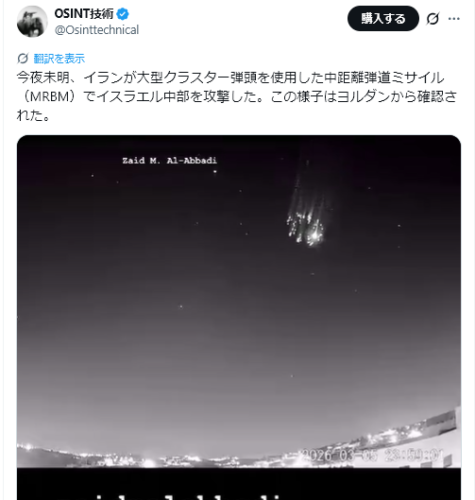Click the video timestamp overlay
Image resolution: width=475 pixels, height=500 pixels.
373,455
